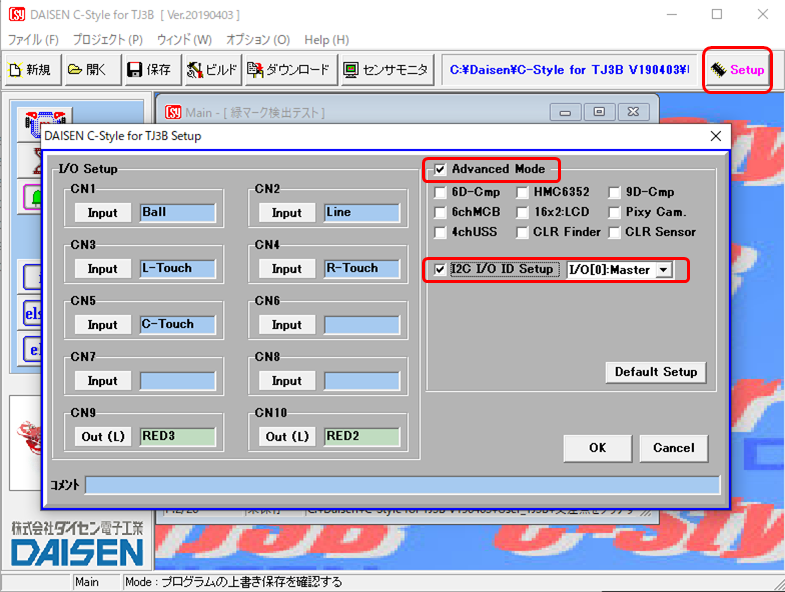The height and width of the screenshot is (592, 785).
Task: Enable the Pixy Cam. checkbox
Action: tap(614, 212)
